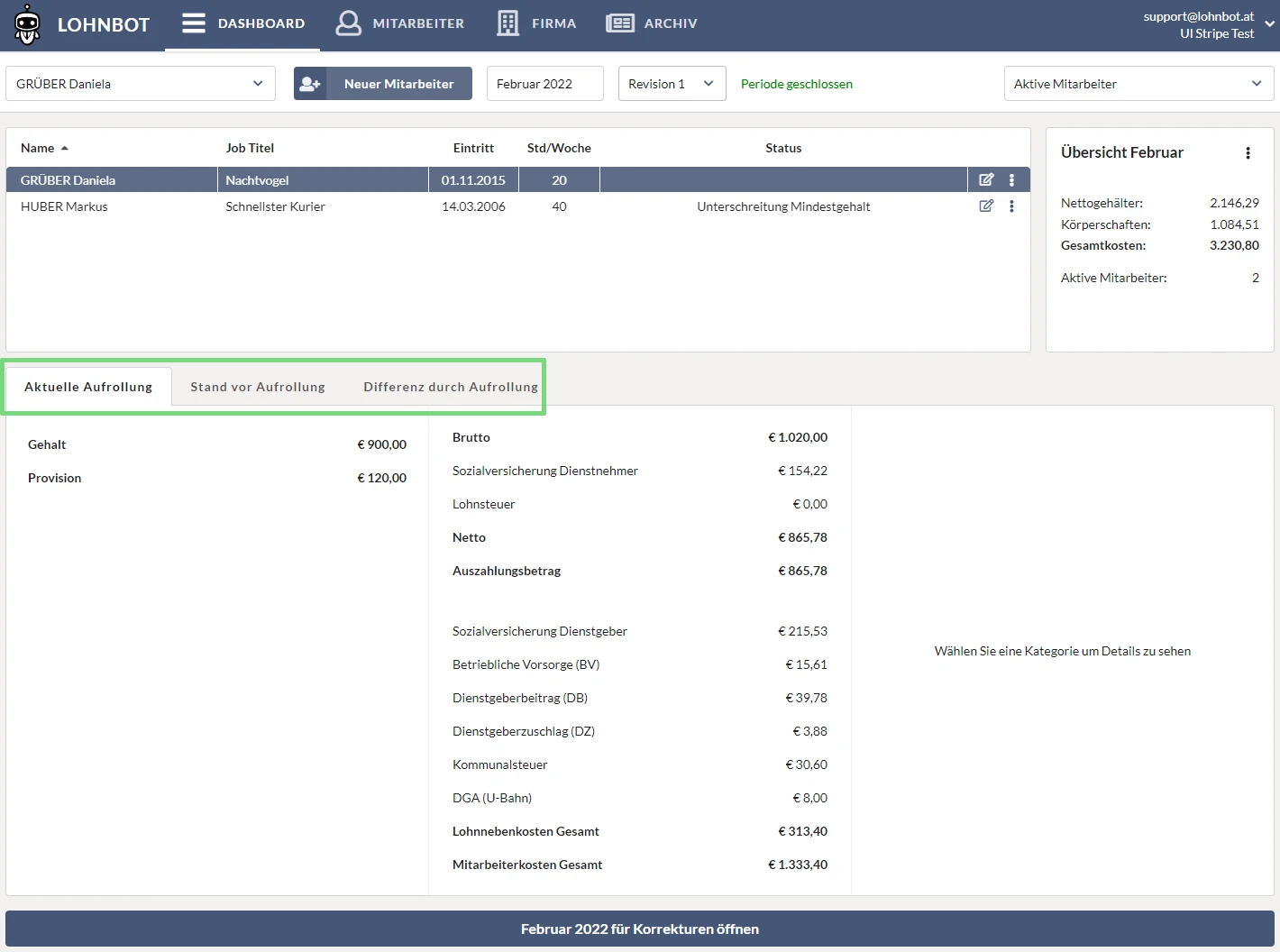Open the Mitarbeiter menu
This screenshot has height=952, width=1280.
tap(400, 24)
